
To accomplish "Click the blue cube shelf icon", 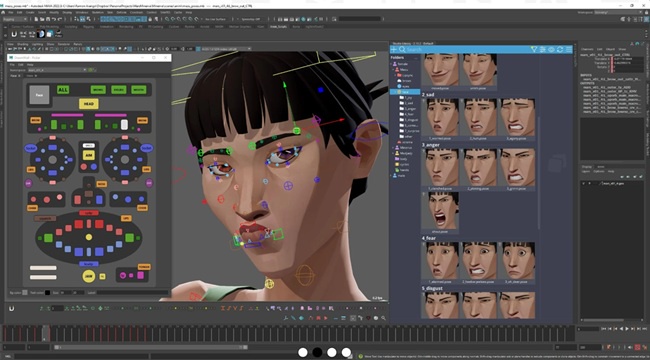I will click(50, 34).
